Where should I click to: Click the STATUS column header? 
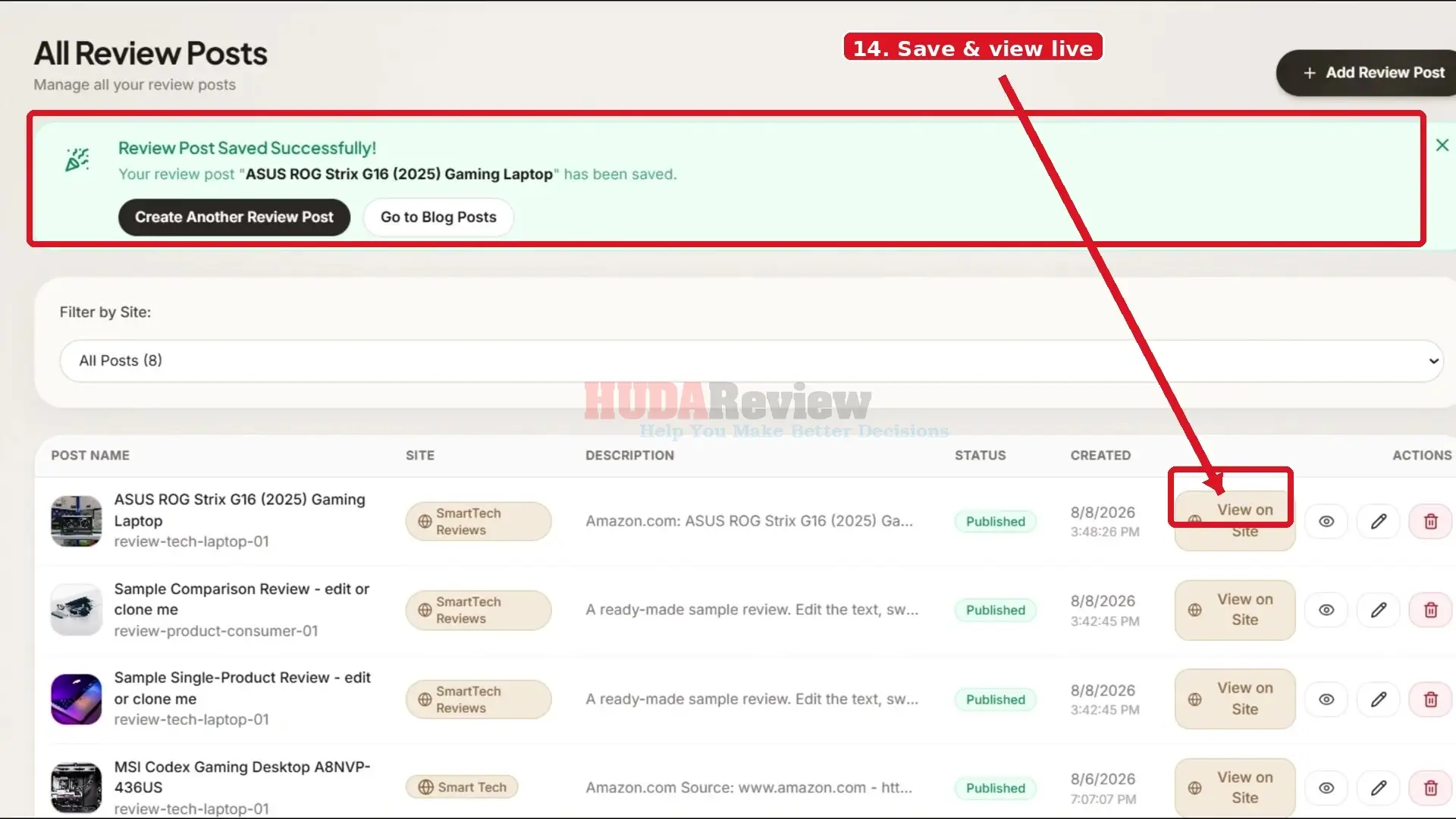coord(980,455)
